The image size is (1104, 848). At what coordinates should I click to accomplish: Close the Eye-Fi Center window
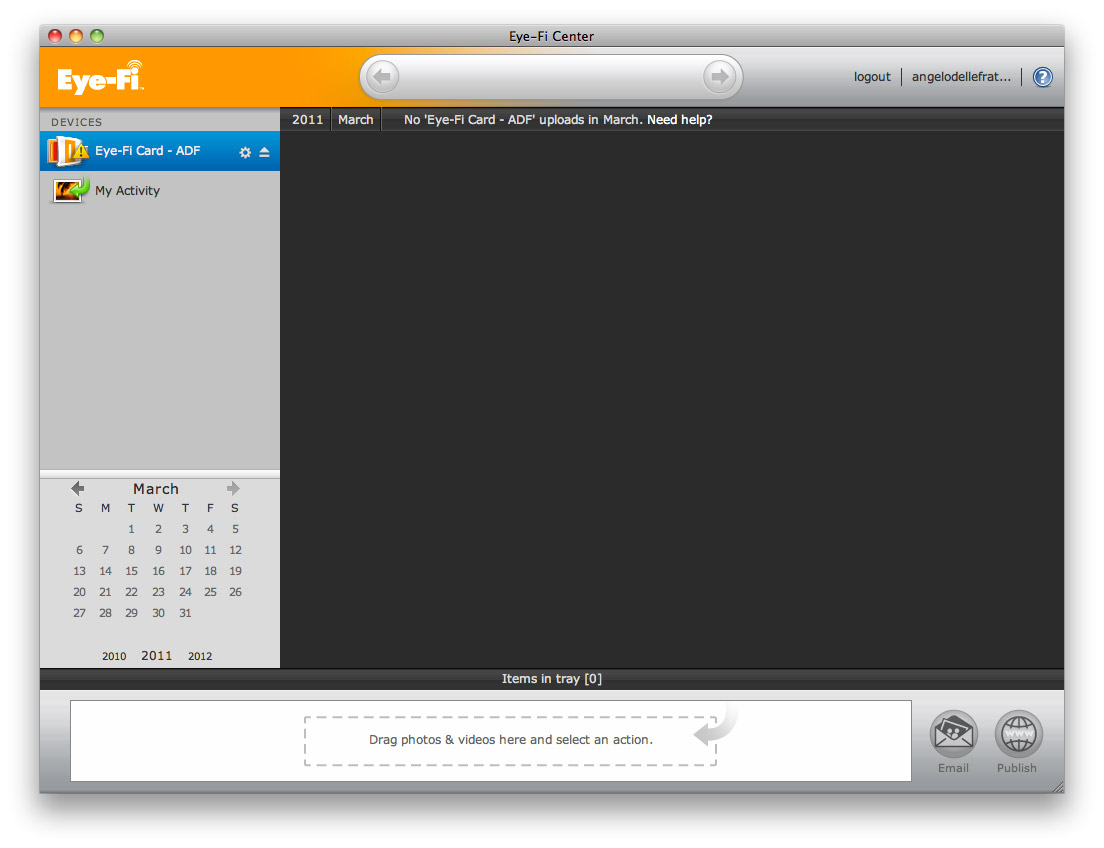(x=55, y=36)
